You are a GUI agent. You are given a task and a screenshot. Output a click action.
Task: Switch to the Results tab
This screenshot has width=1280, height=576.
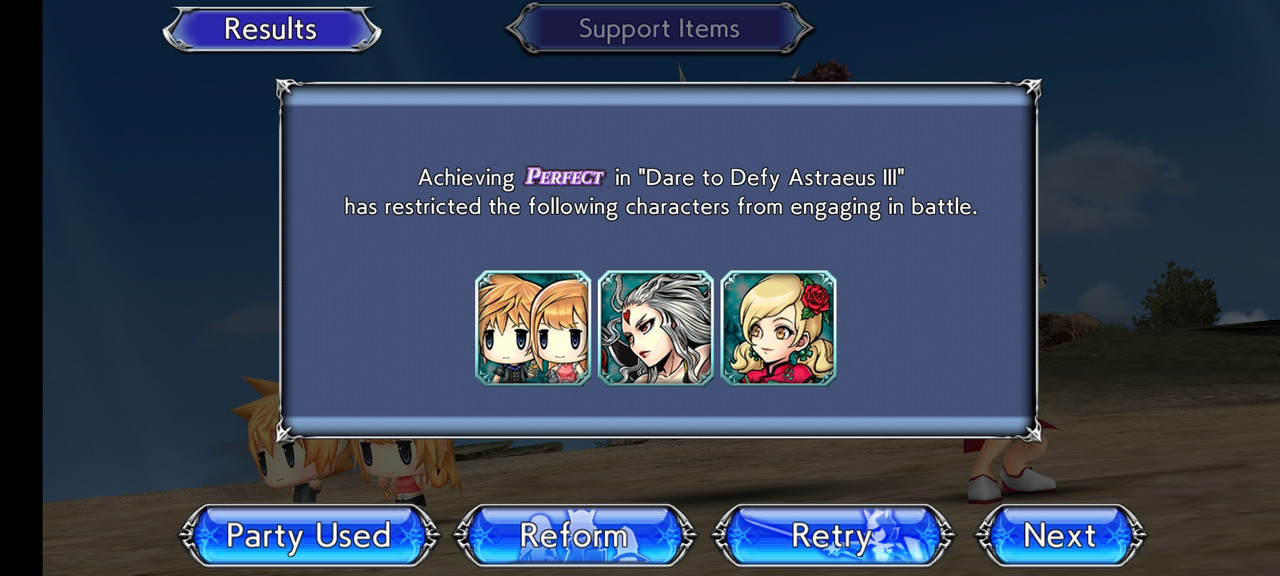pos(271,29)
